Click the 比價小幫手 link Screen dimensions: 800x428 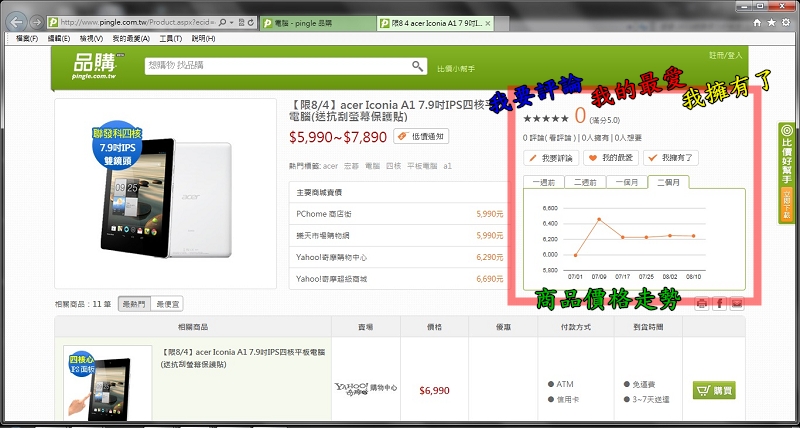tap(456, 68)
